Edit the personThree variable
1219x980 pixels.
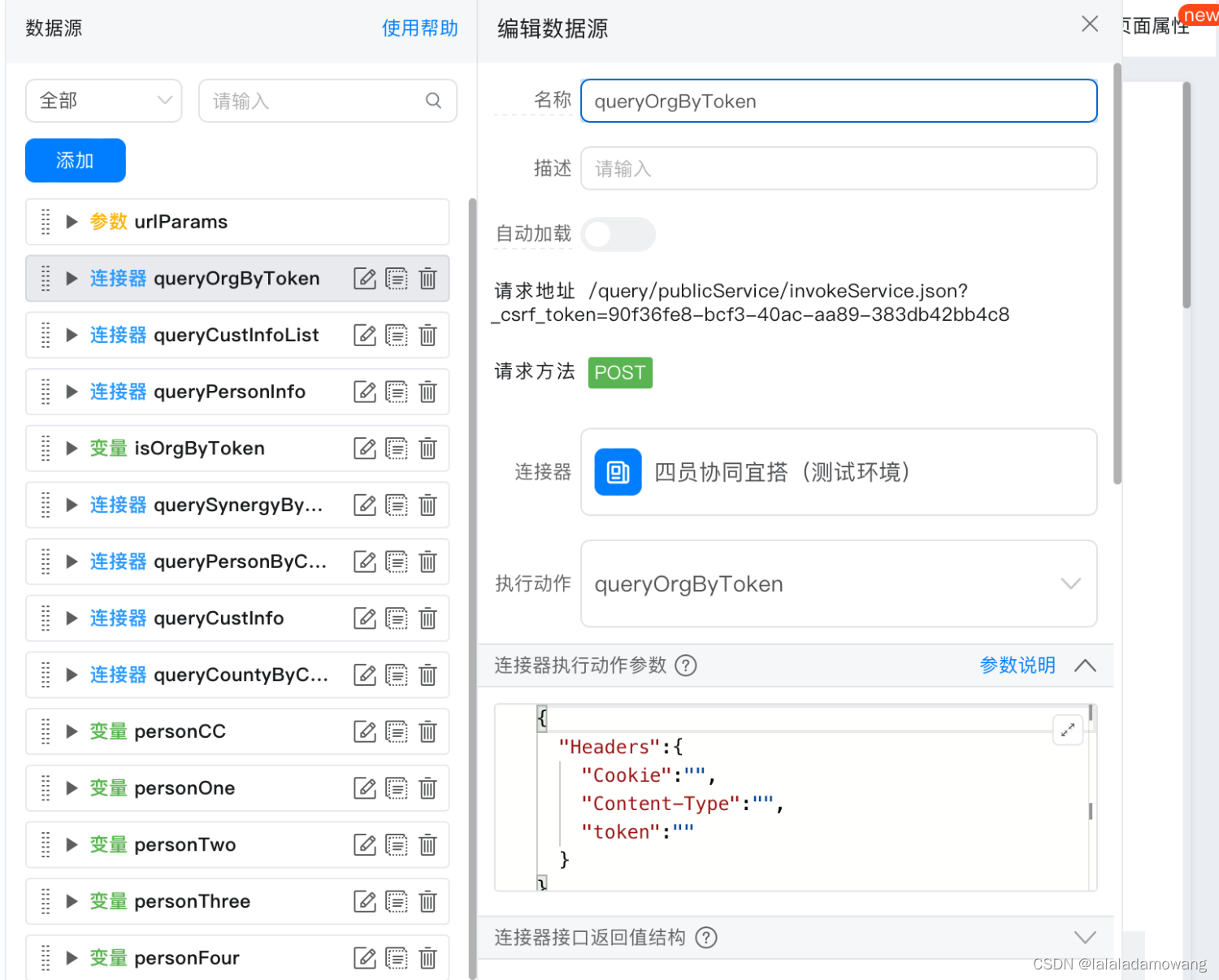pos(365,901)
